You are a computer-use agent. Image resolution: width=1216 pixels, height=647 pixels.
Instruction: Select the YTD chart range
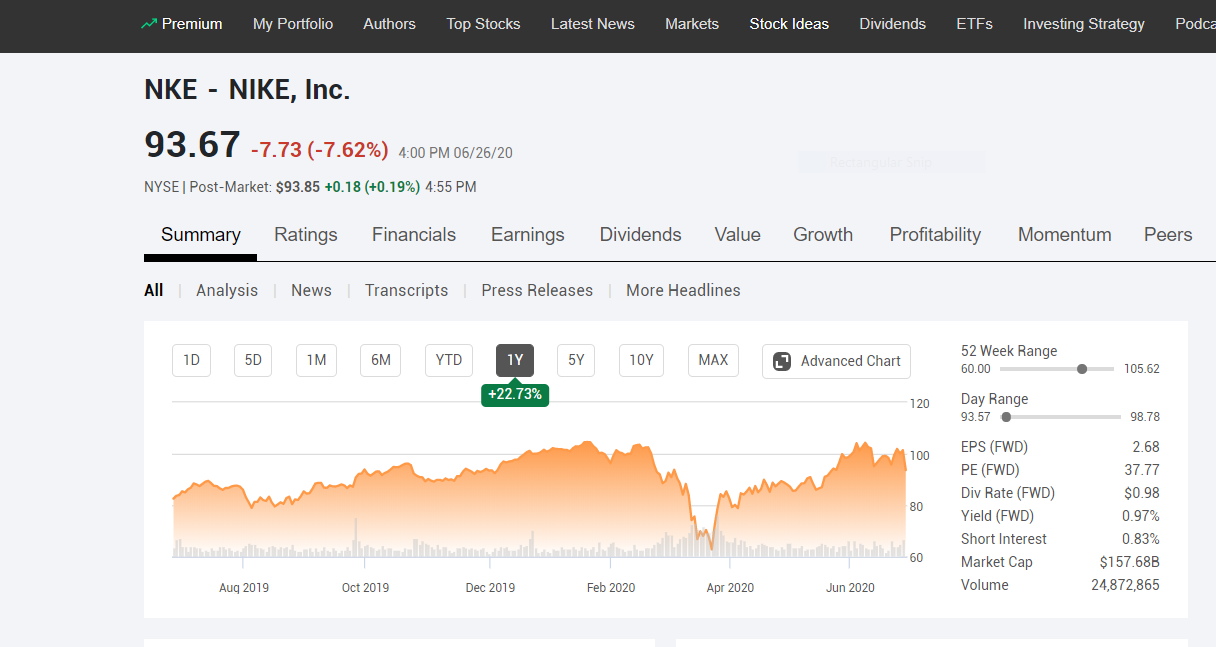(449, 360)
